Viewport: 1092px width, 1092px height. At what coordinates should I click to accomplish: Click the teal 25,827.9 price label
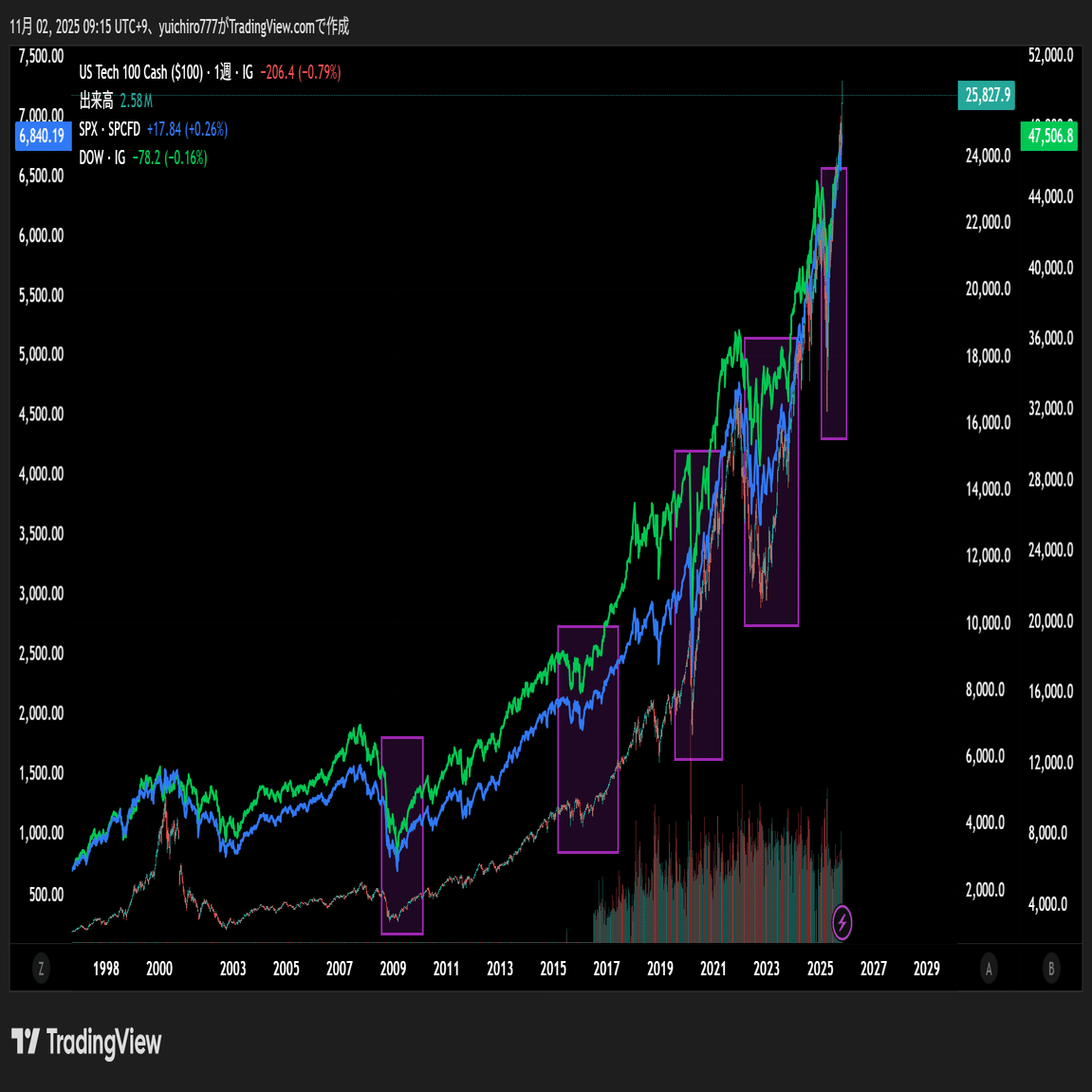(986, 95)
